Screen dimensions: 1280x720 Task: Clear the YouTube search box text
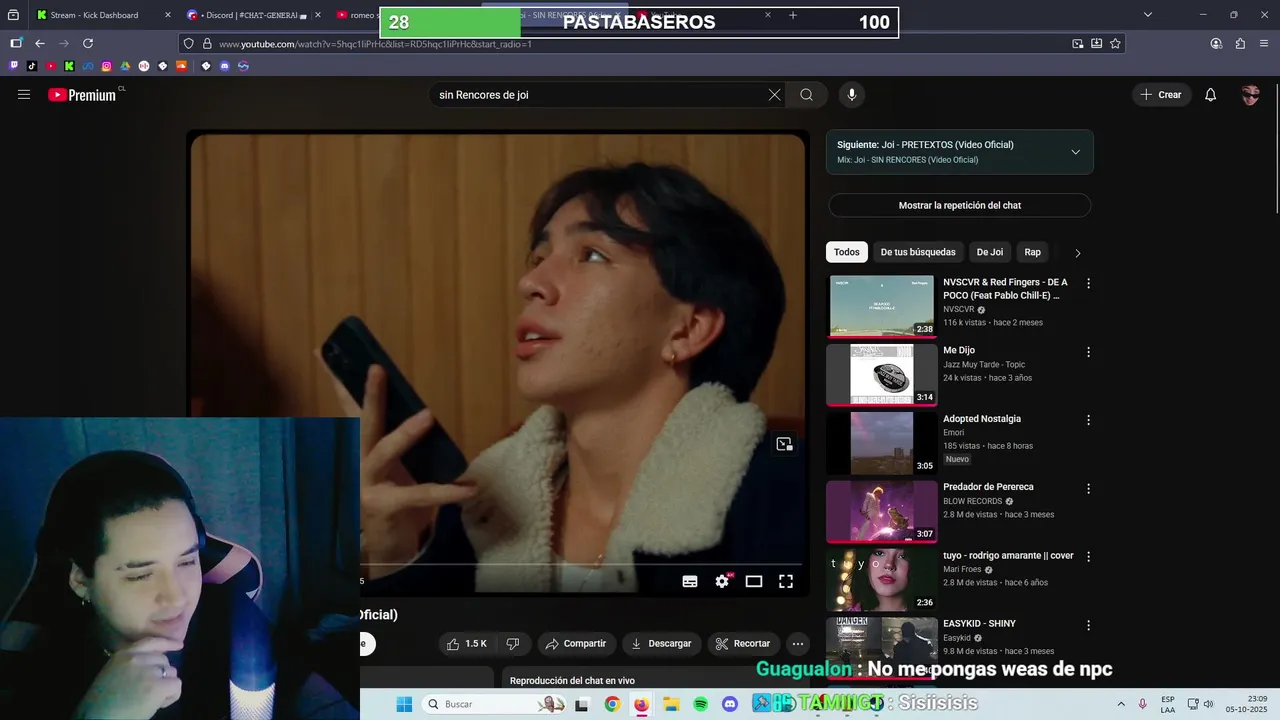tap(774, 95)
